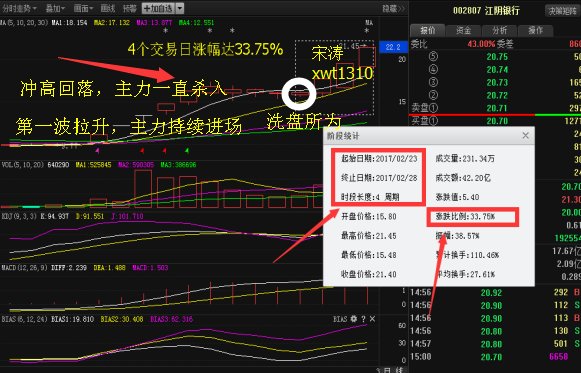The image size is (581, 373).
Task: Click the sell price 20.75
Action: [497, 56]
